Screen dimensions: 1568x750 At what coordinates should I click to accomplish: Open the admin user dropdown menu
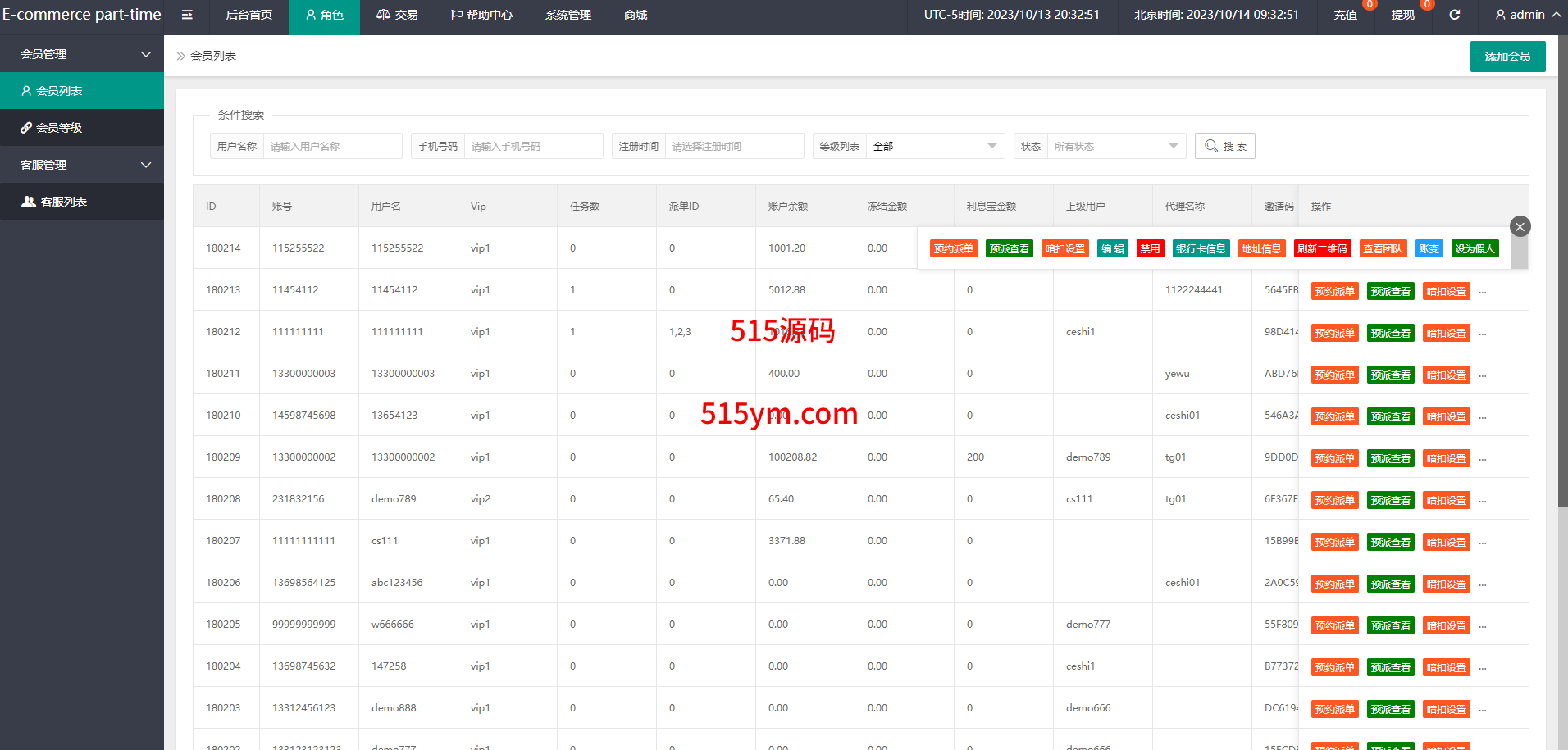1527,15
